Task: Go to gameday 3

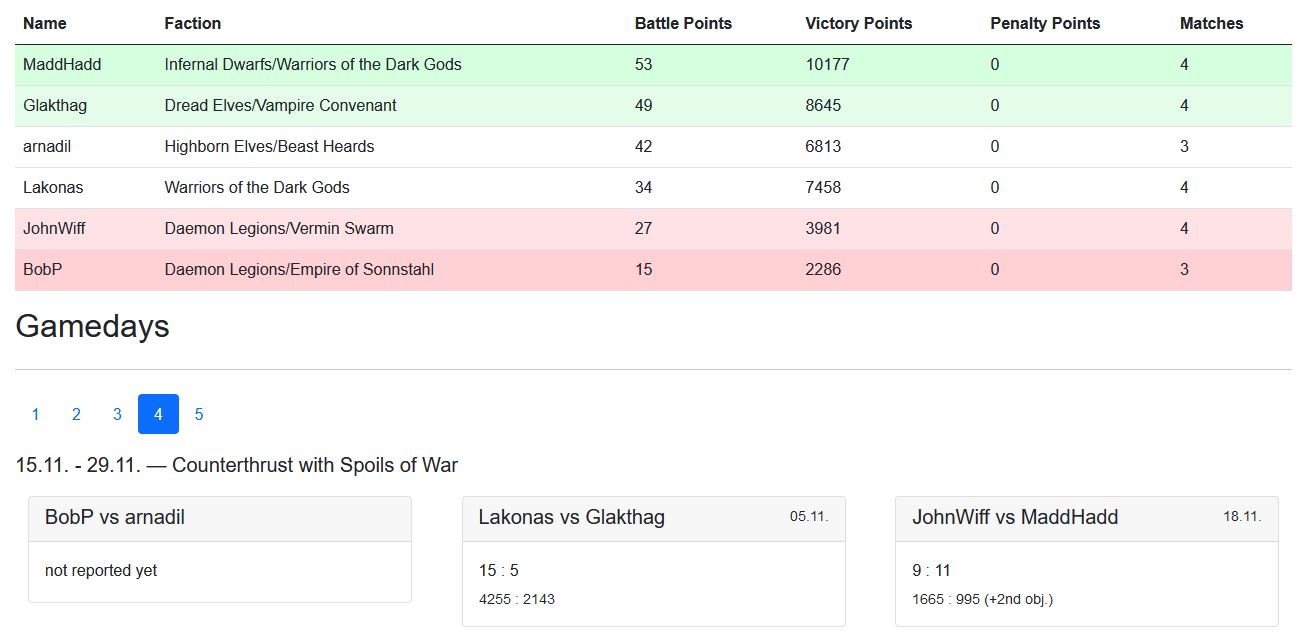Action: tap(117, 414)
